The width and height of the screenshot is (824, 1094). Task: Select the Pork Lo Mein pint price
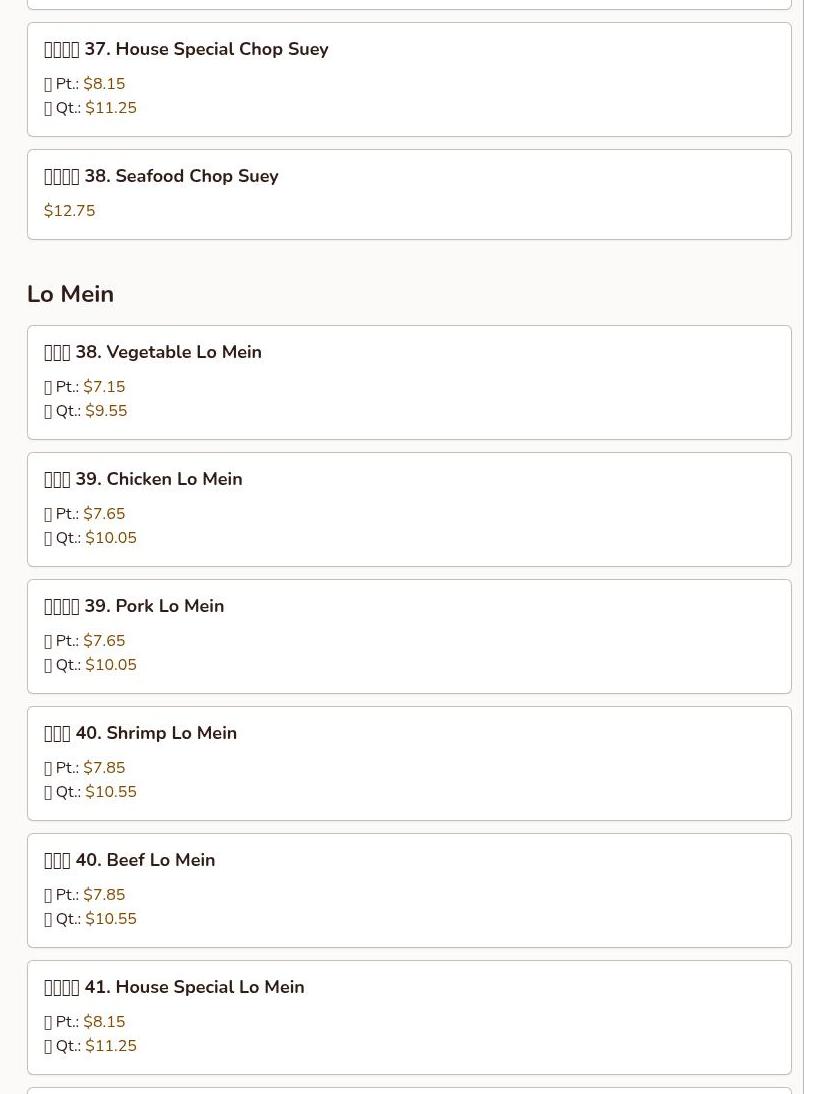104,640
